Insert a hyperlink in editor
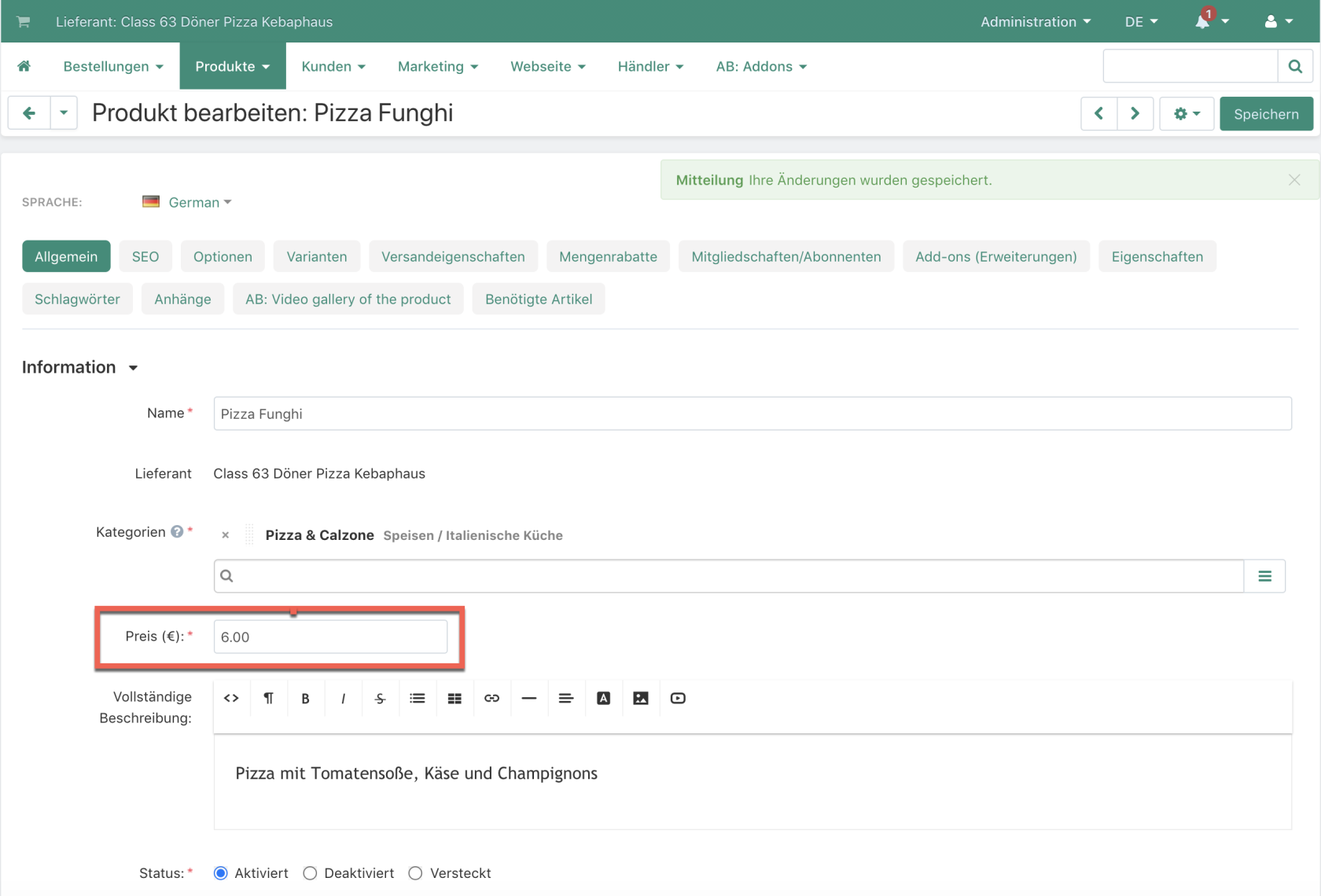 pos(491,698)
